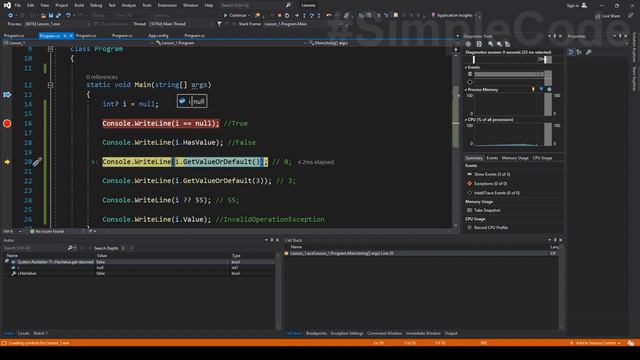Collapse the class Program outlining region
640x360 pixels.
(x=50, y=49)
